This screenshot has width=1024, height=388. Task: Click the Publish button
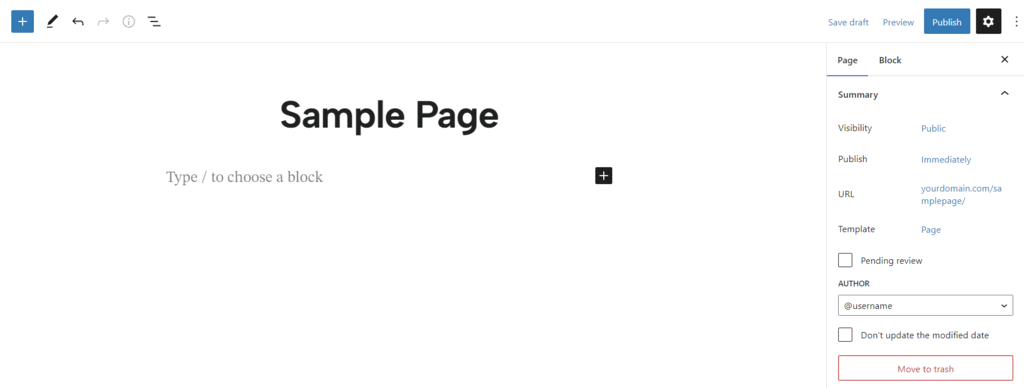(946, 22)
